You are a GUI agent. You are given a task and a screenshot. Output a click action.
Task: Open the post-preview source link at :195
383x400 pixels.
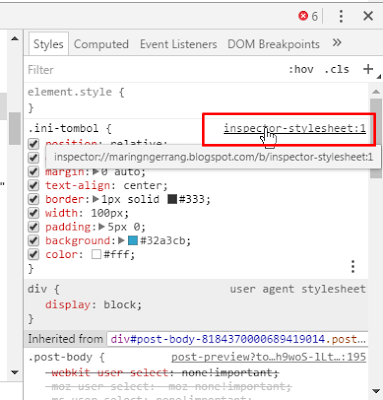click(269, 357)
